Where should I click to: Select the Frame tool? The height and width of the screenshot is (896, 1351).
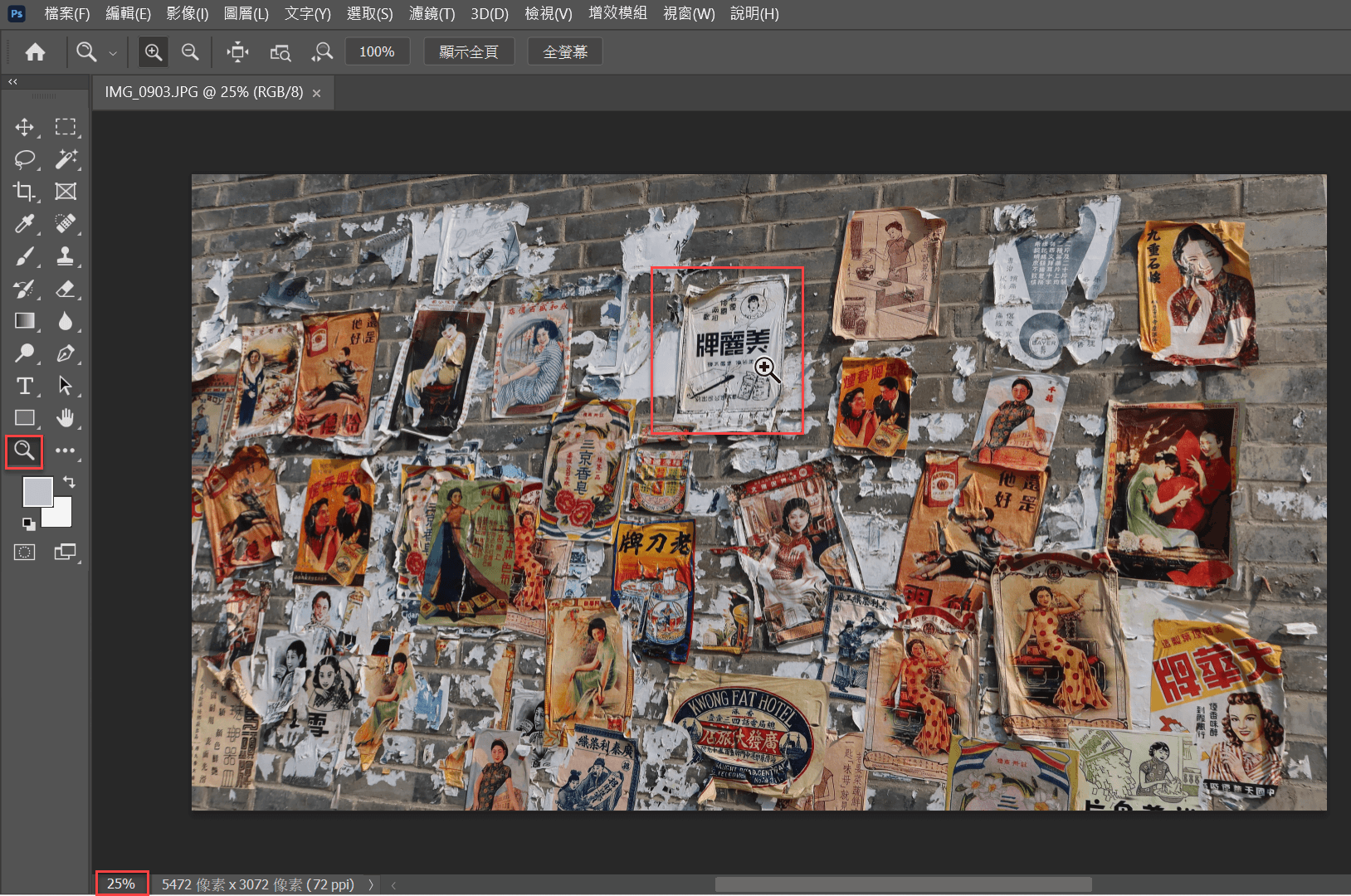click(x=66, y=192)
